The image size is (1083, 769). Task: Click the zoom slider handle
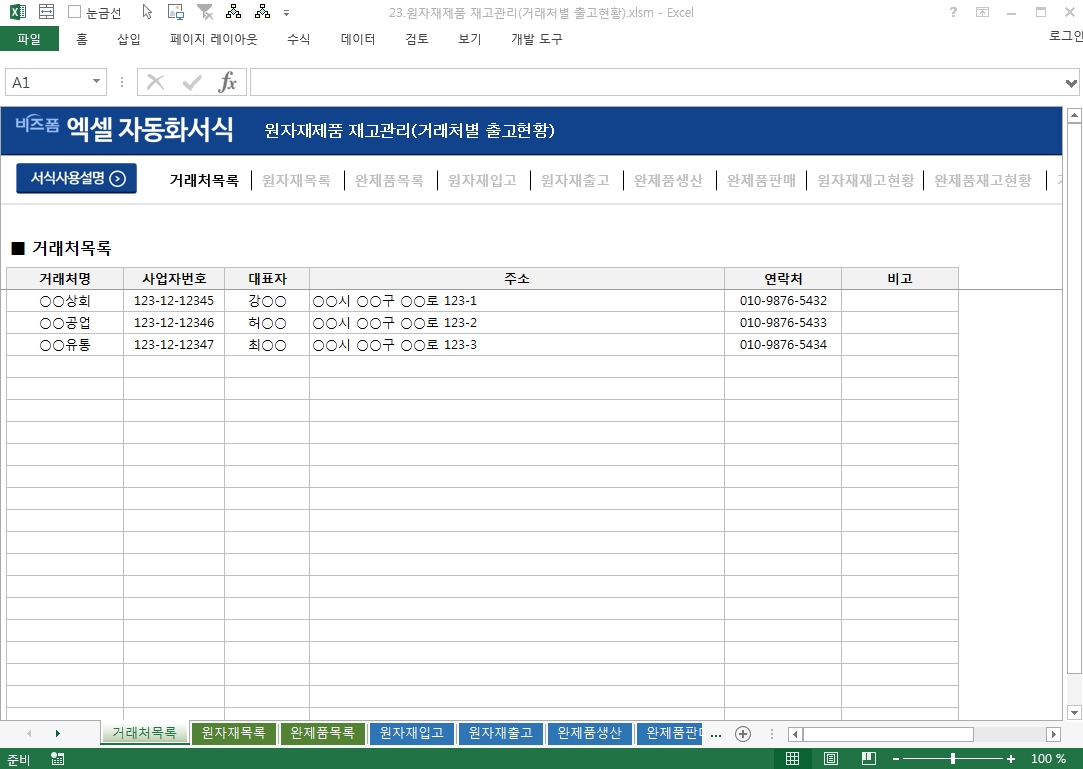click(x=953, y=759)
